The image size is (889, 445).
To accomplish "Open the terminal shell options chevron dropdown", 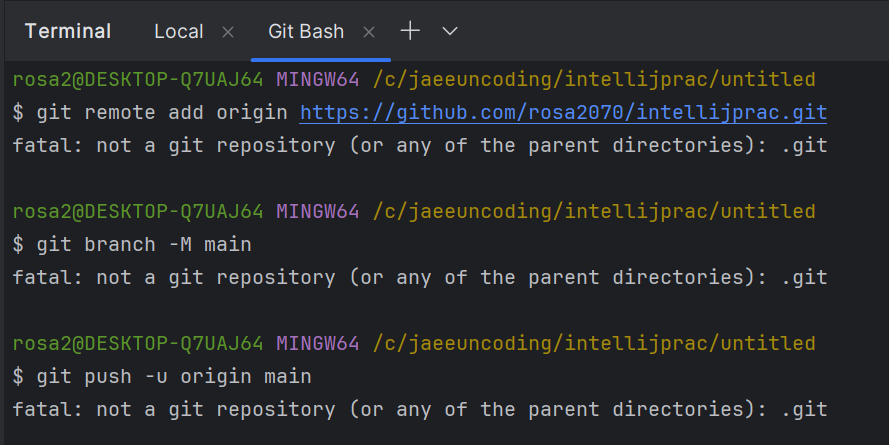I will click(x=450, y=31).
